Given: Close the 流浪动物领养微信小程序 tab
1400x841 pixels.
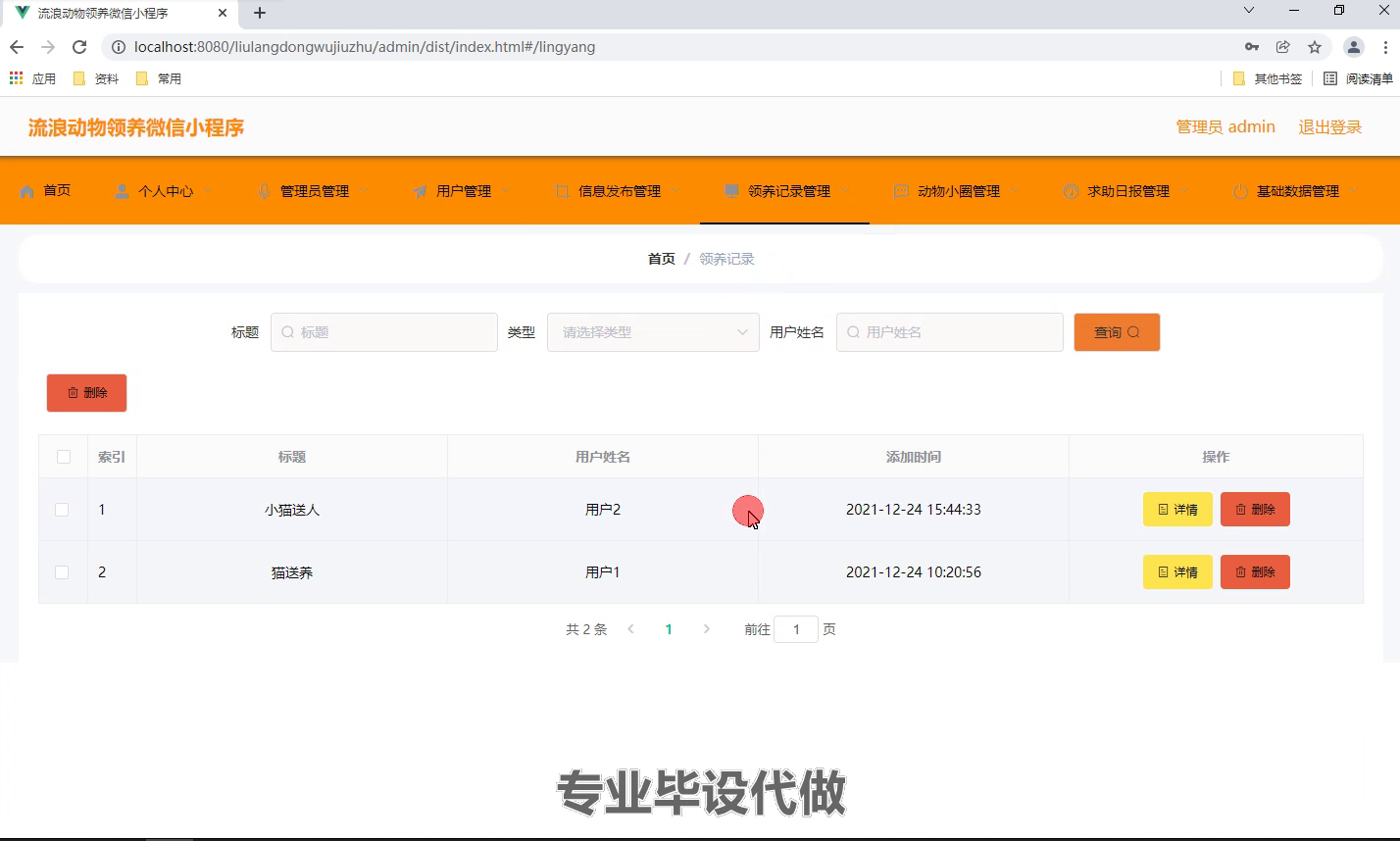Looking at the screenshot, I should pos(223,13).
